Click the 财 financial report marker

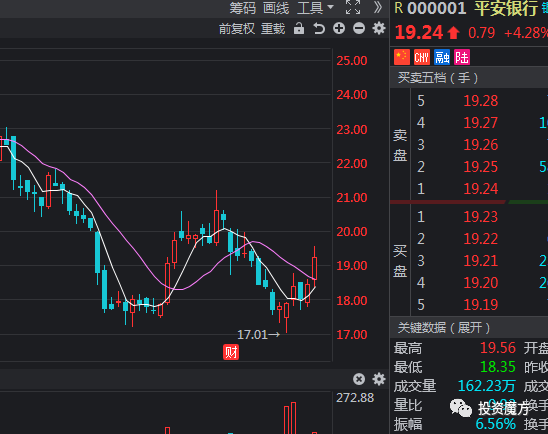[231, 352]
